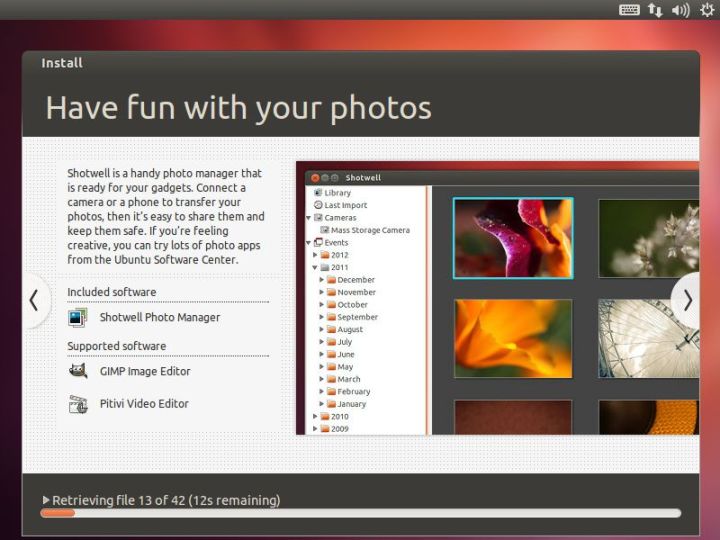Click the 2009 folder icon
This screenshot has height=540, width=720.
pos(325,429)
